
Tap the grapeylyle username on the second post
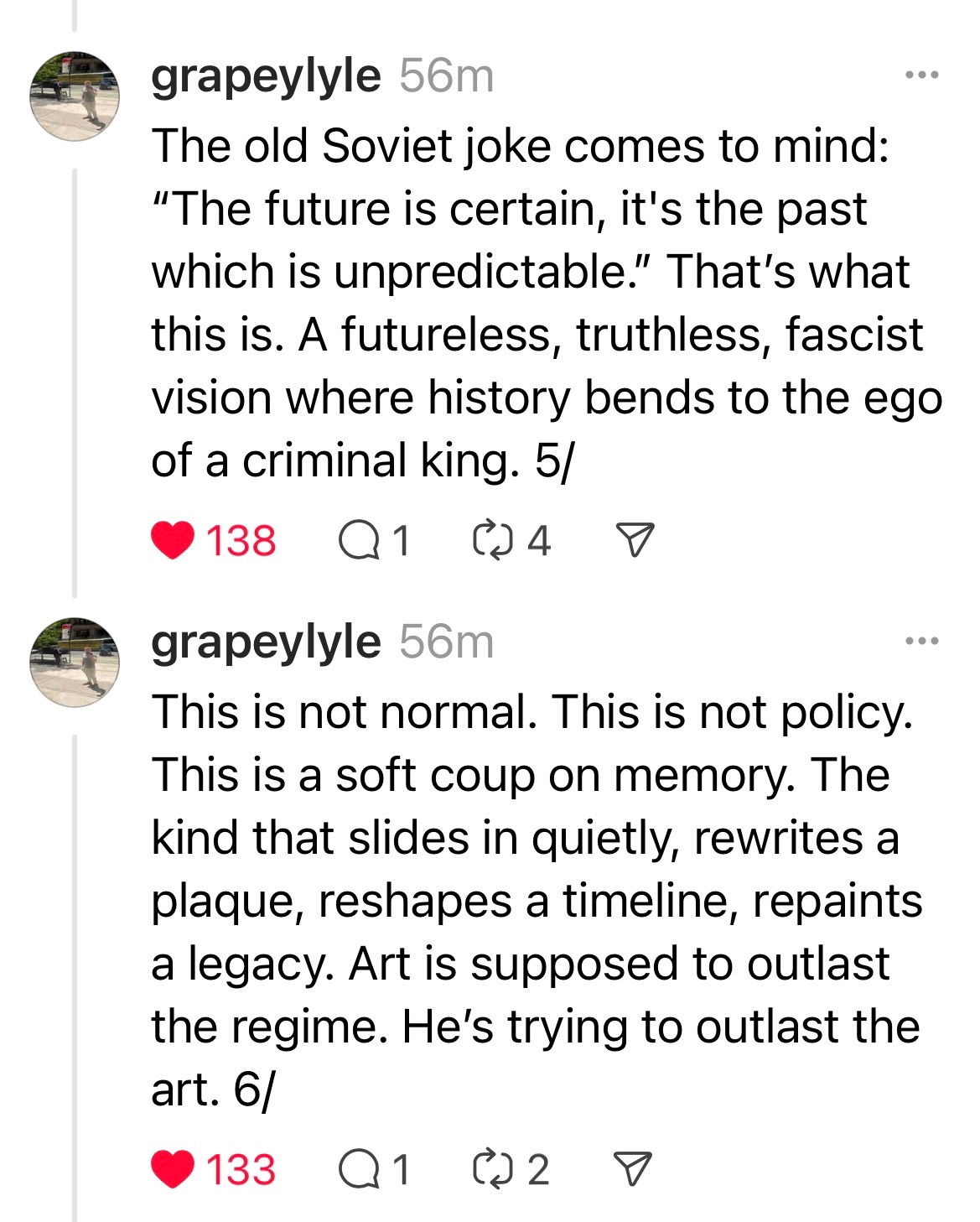point(266,642)
